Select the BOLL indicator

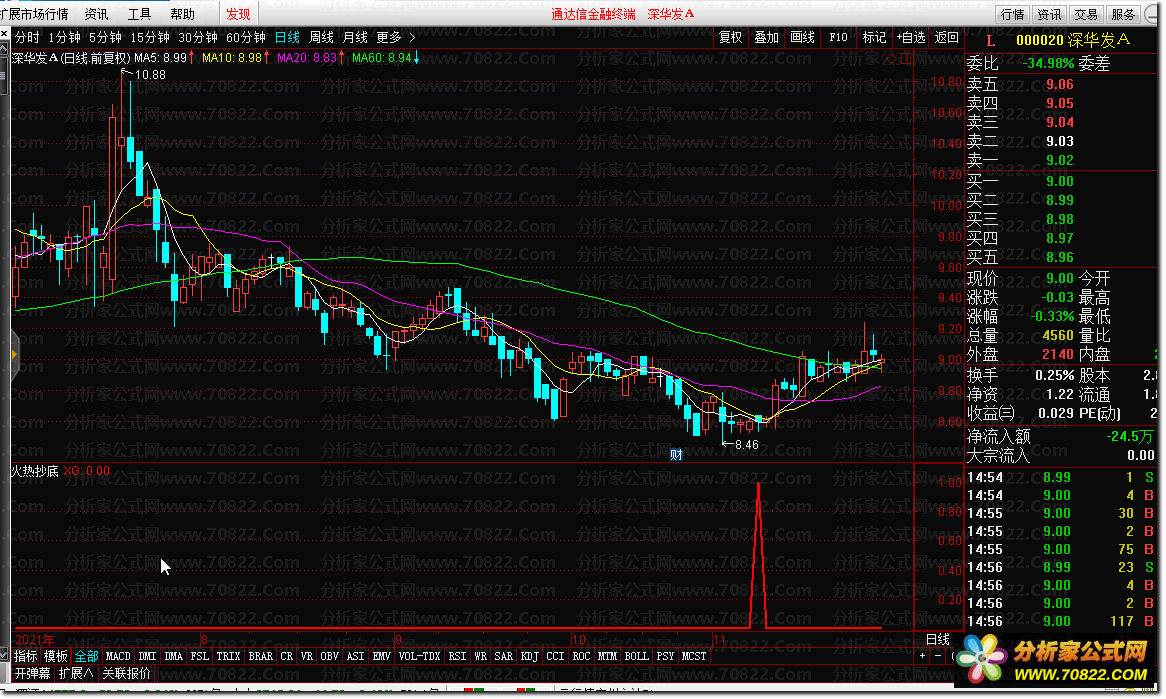637,656
